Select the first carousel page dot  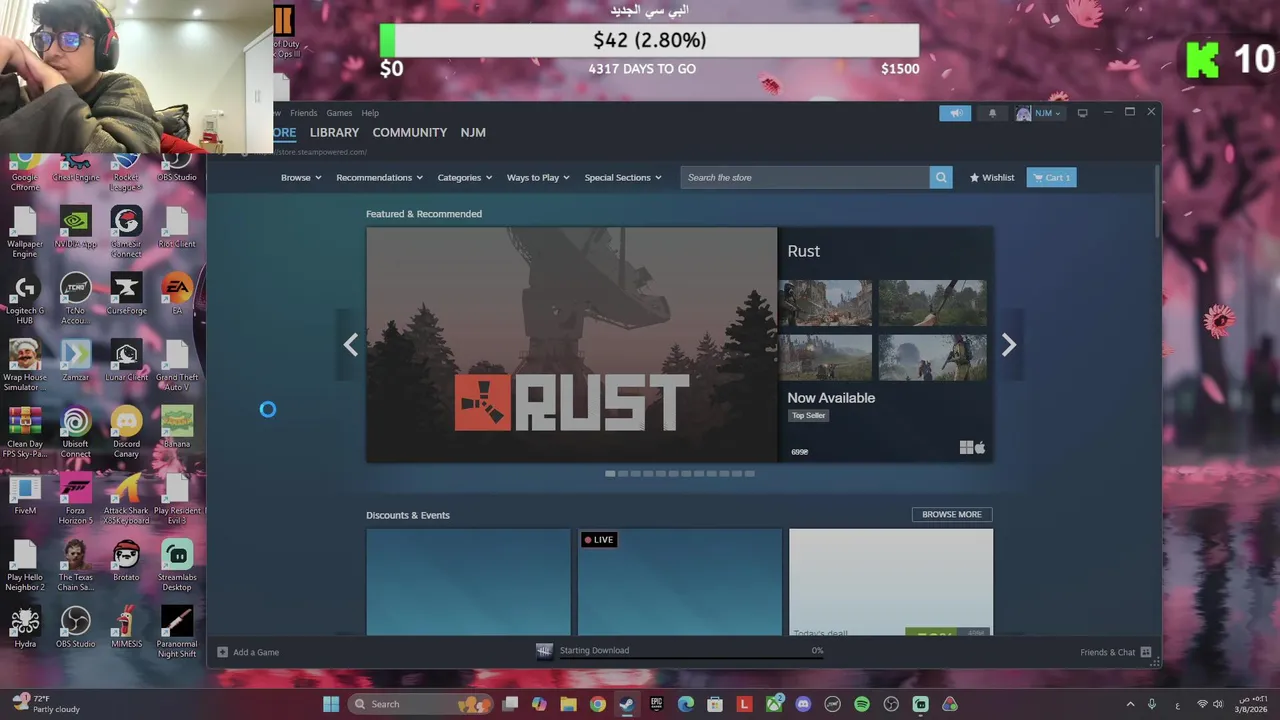coord(610,473)
